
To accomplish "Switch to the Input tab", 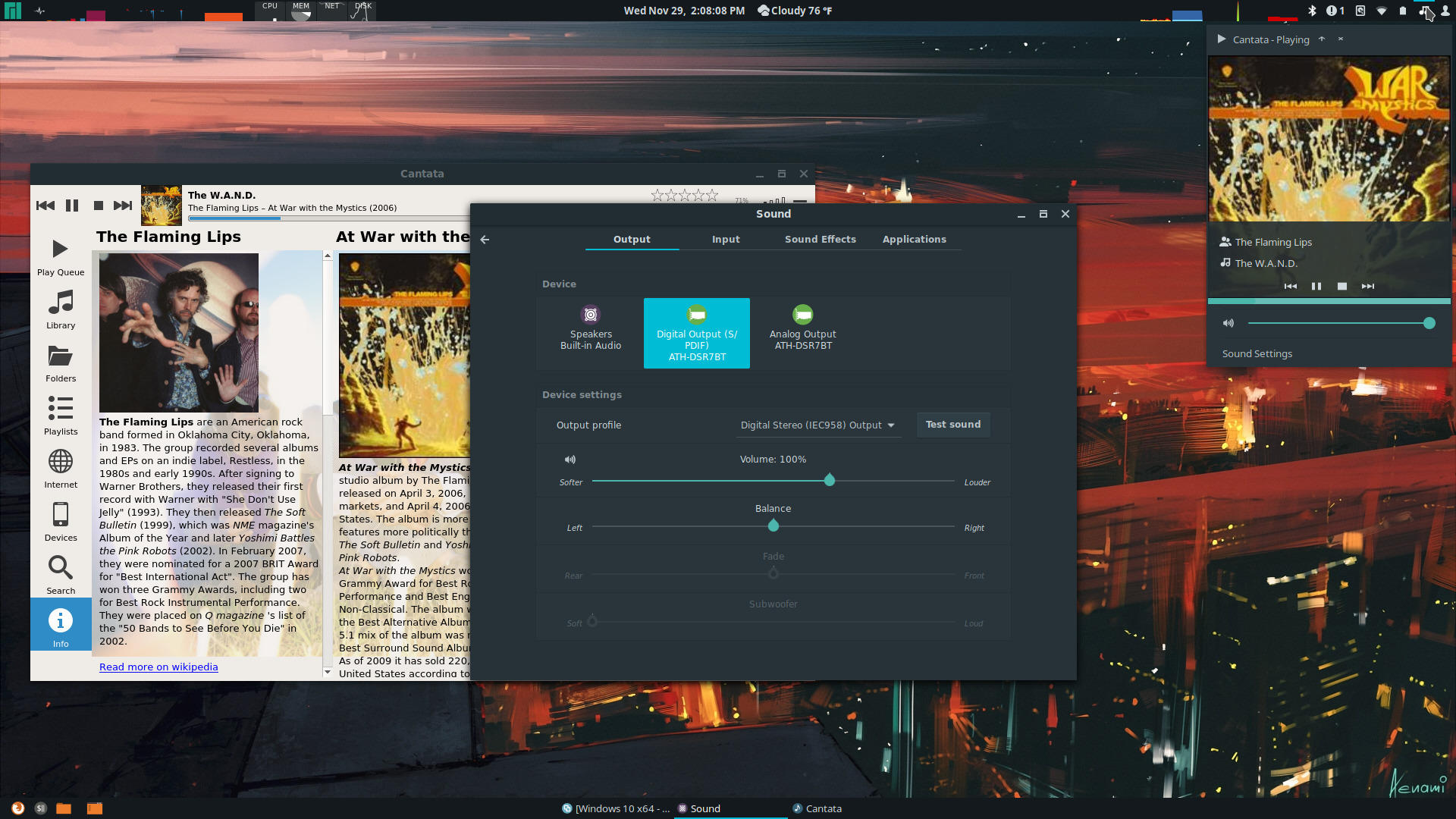I will tap(726, 240).
